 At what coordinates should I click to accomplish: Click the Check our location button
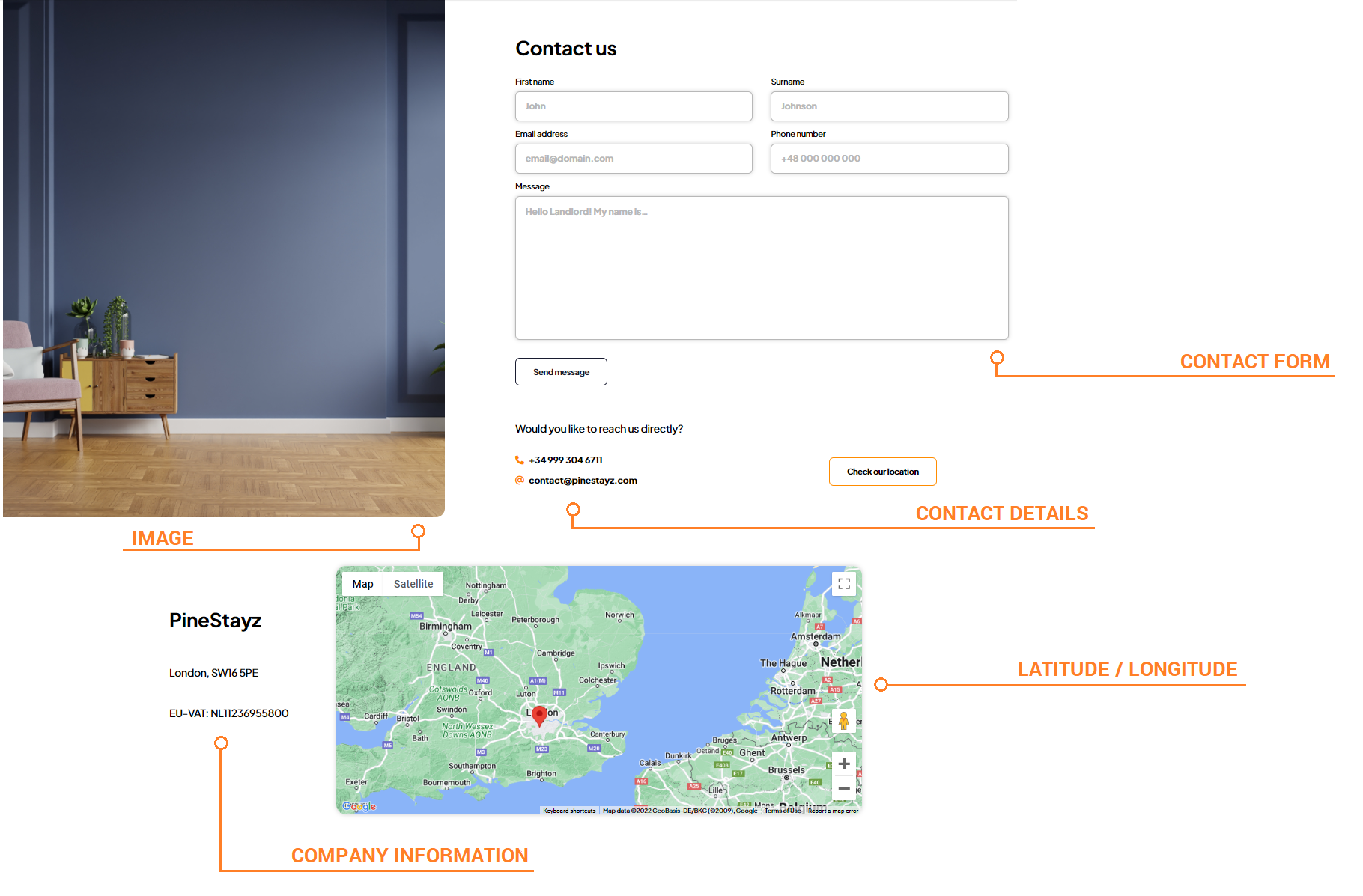(x=882, y=472)
